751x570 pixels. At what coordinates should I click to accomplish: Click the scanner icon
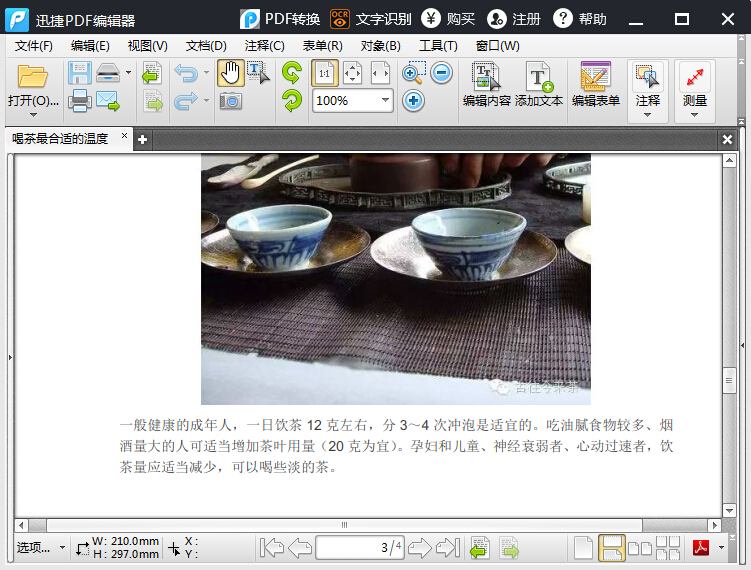(108, 73)
